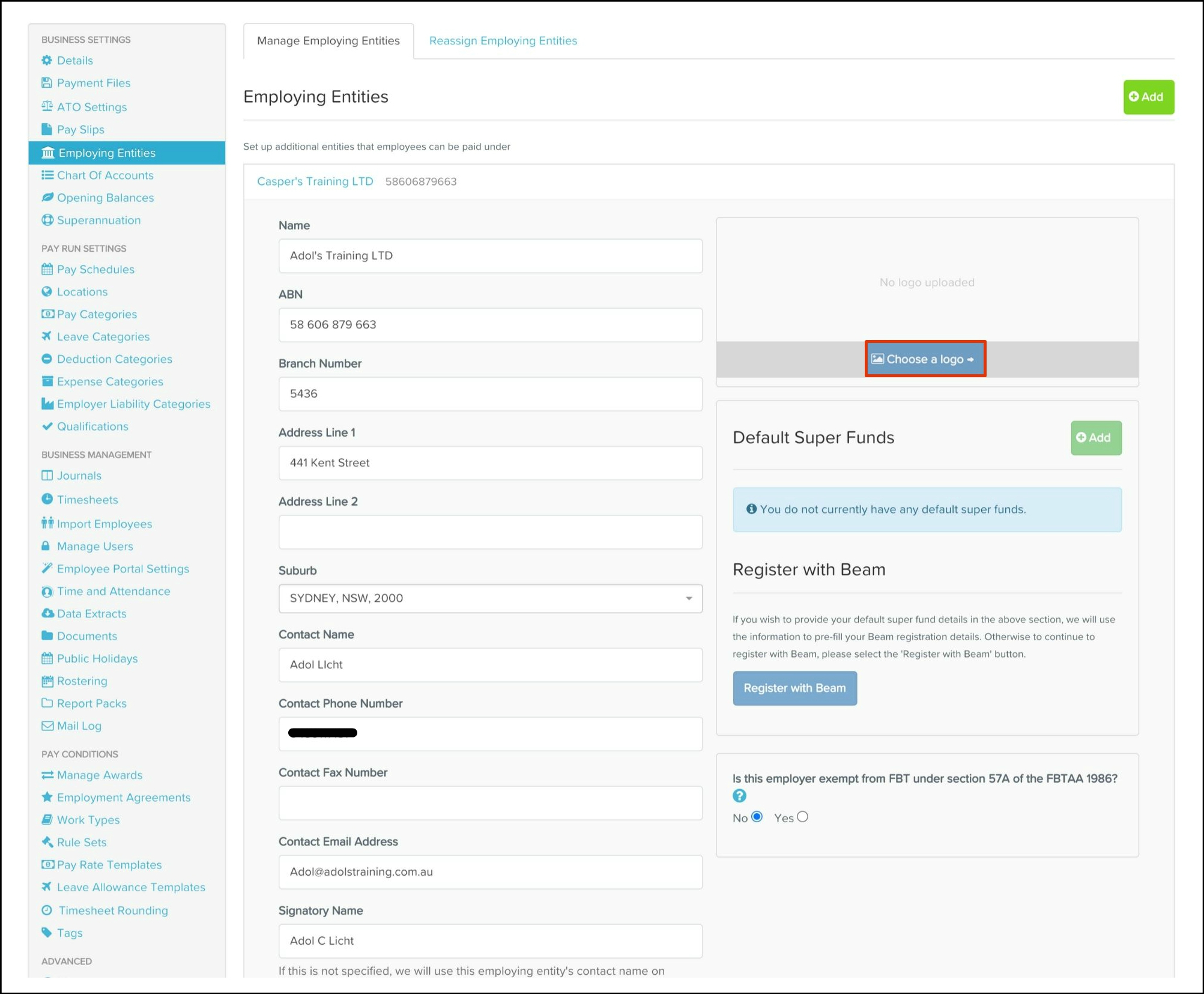This screenshot has height=994, width=1204.
Task: Click the Mail Log envelope icon
Action: [47, 726]
